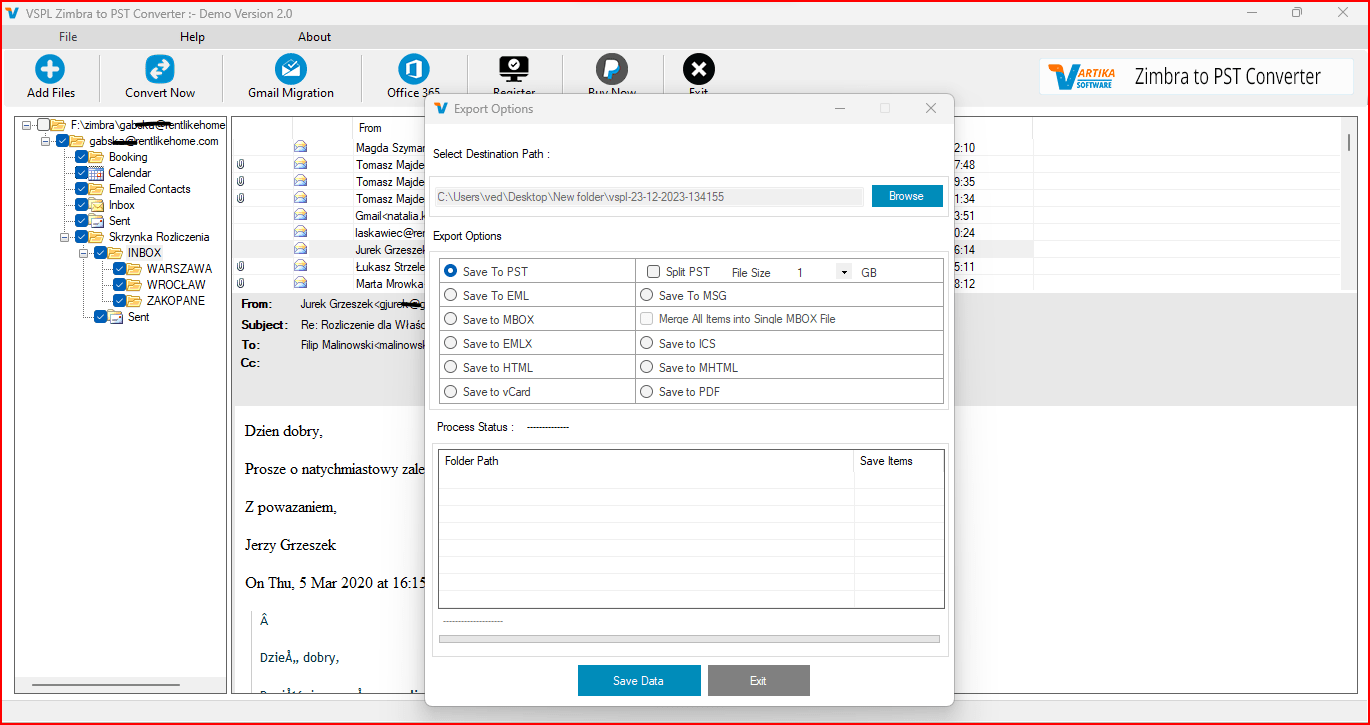
Task: Click the Buy Now PayPal icon
Action: (x=612, y=69)
